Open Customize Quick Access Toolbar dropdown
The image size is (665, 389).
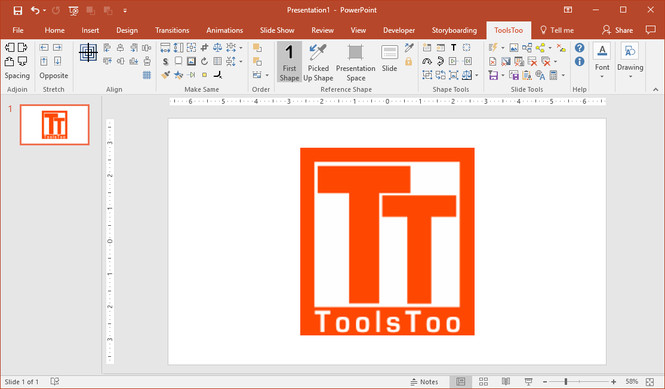[x=125, y=10]
